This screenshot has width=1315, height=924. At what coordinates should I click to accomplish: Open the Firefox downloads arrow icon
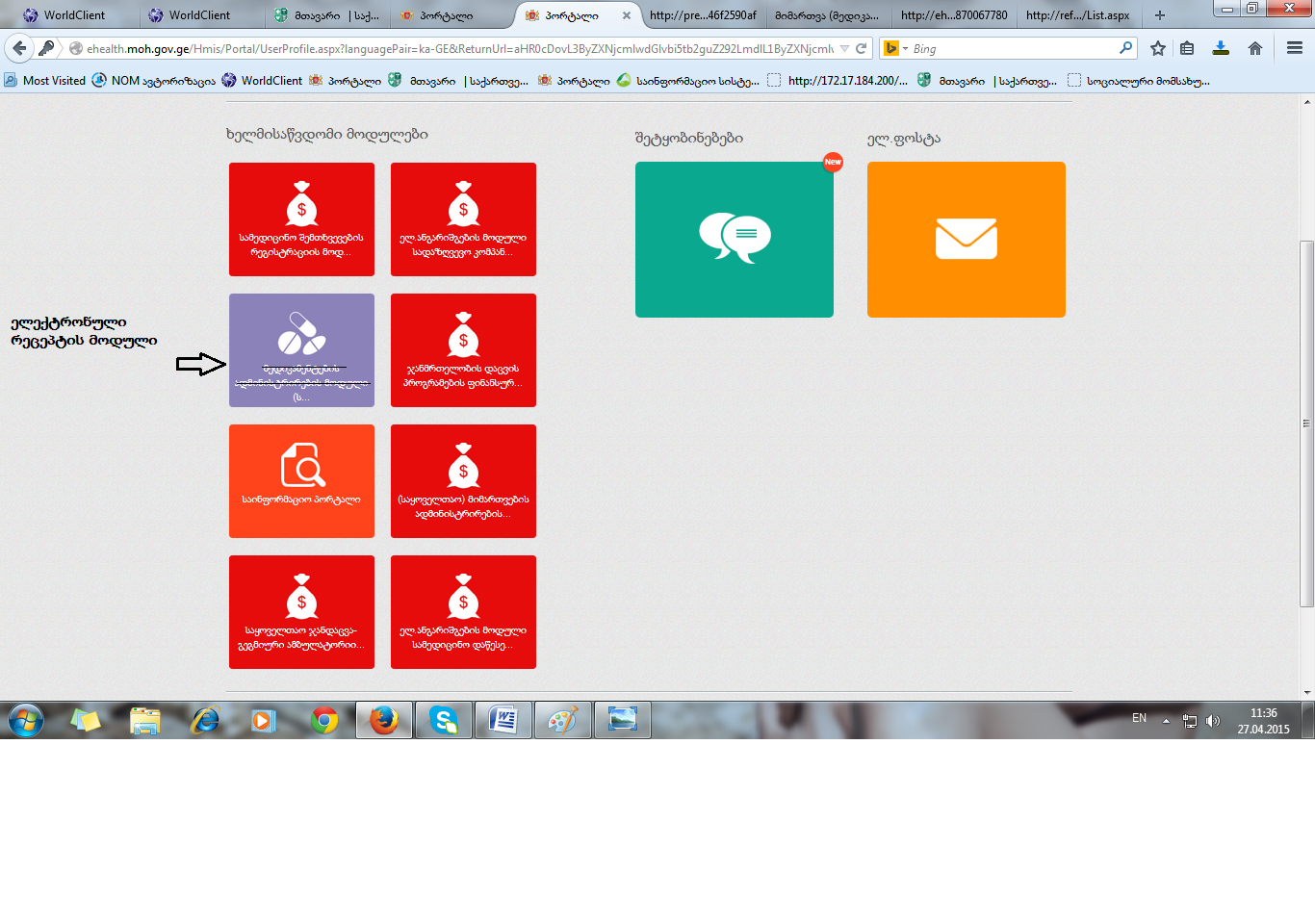(x=1221, y=48)
